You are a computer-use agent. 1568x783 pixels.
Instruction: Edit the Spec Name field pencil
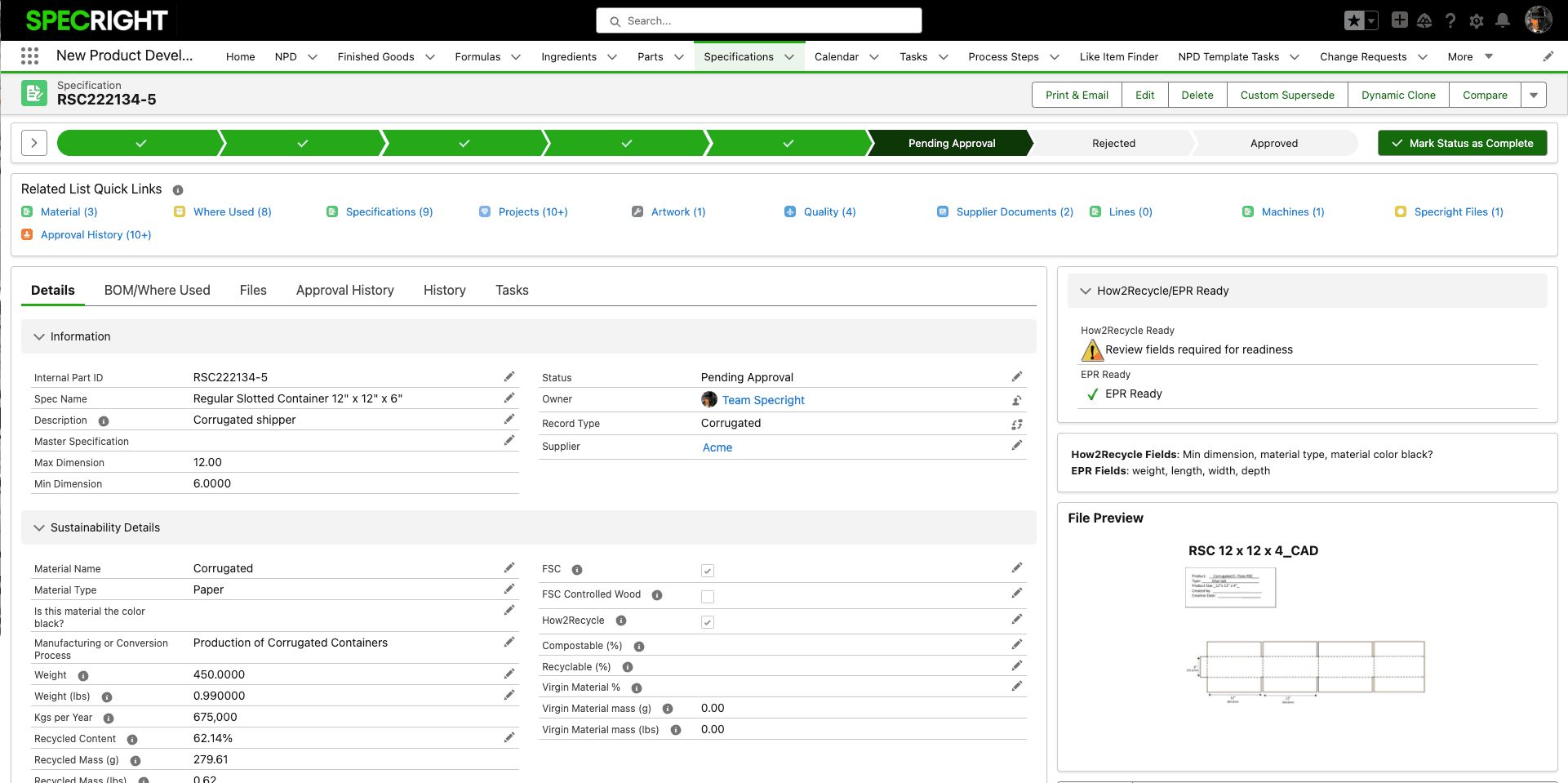click(x=509, y=398)
